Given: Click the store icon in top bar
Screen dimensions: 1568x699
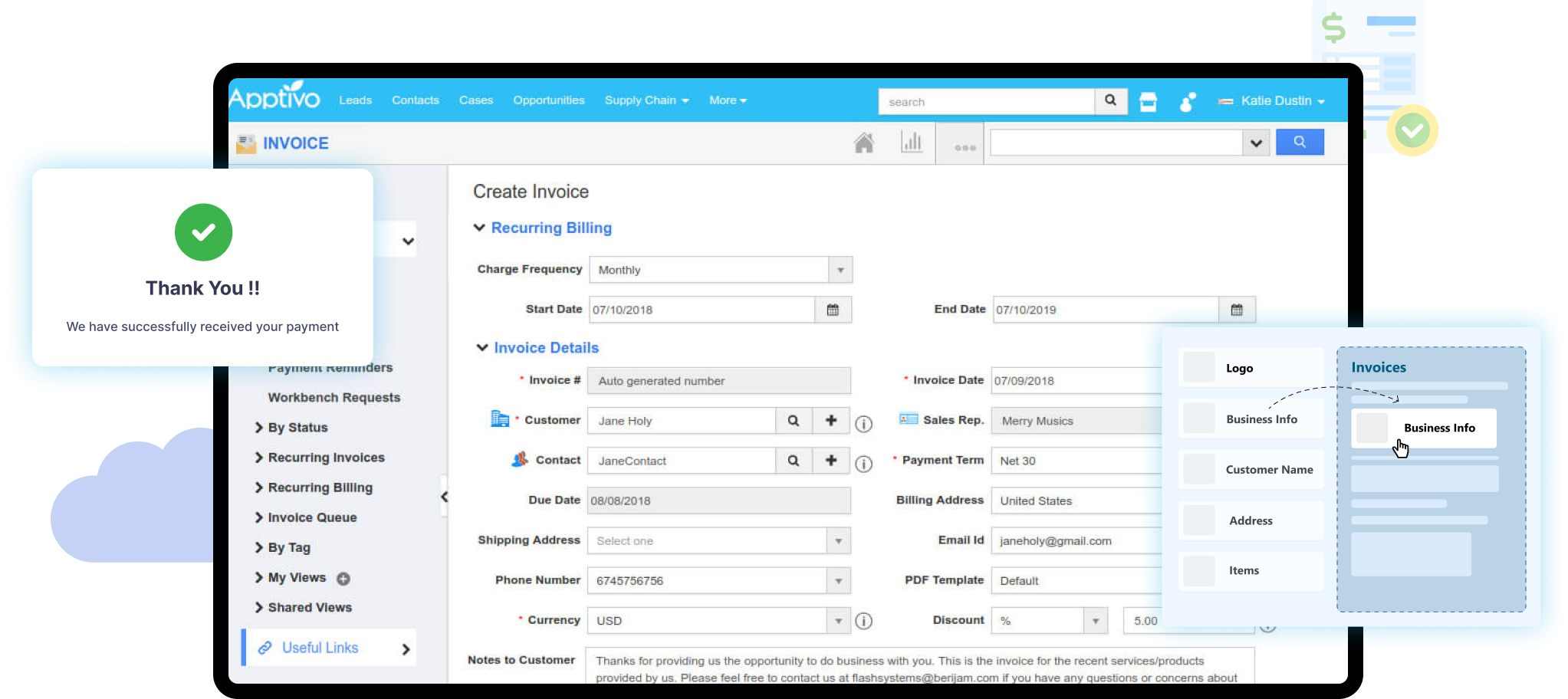Looking at the screenshot, I should (x=1148, y=102).
